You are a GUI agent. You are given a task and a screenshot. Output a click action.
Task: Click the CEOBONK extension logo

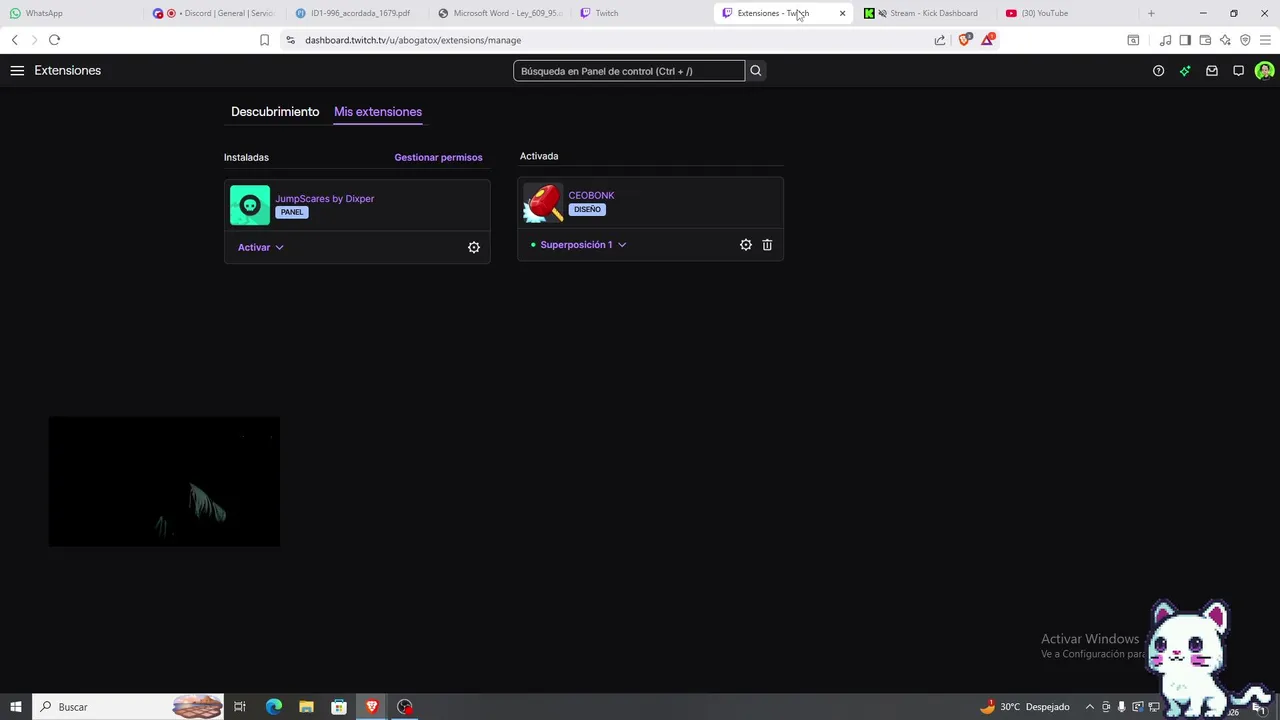point(543,203)
